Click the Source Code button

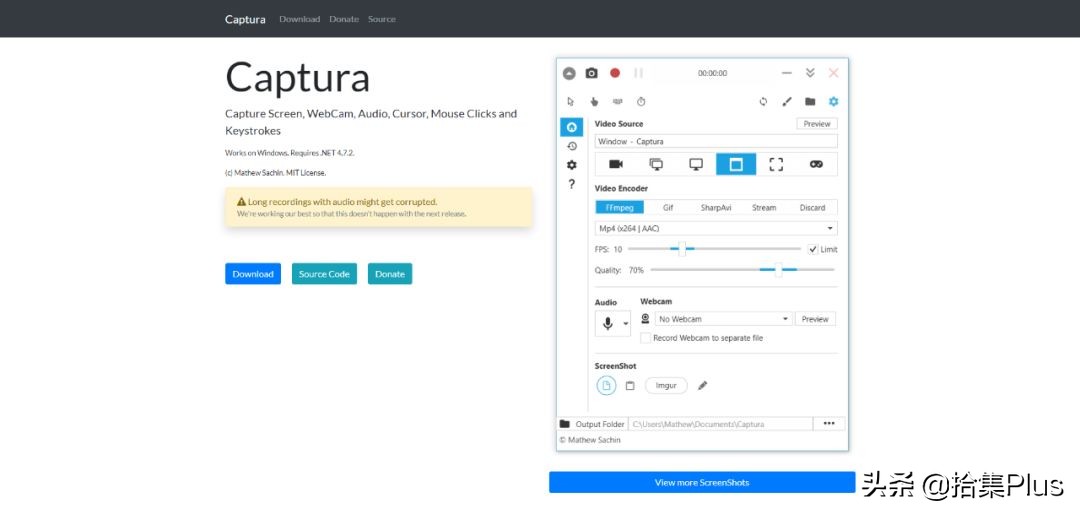click(324, 274)
